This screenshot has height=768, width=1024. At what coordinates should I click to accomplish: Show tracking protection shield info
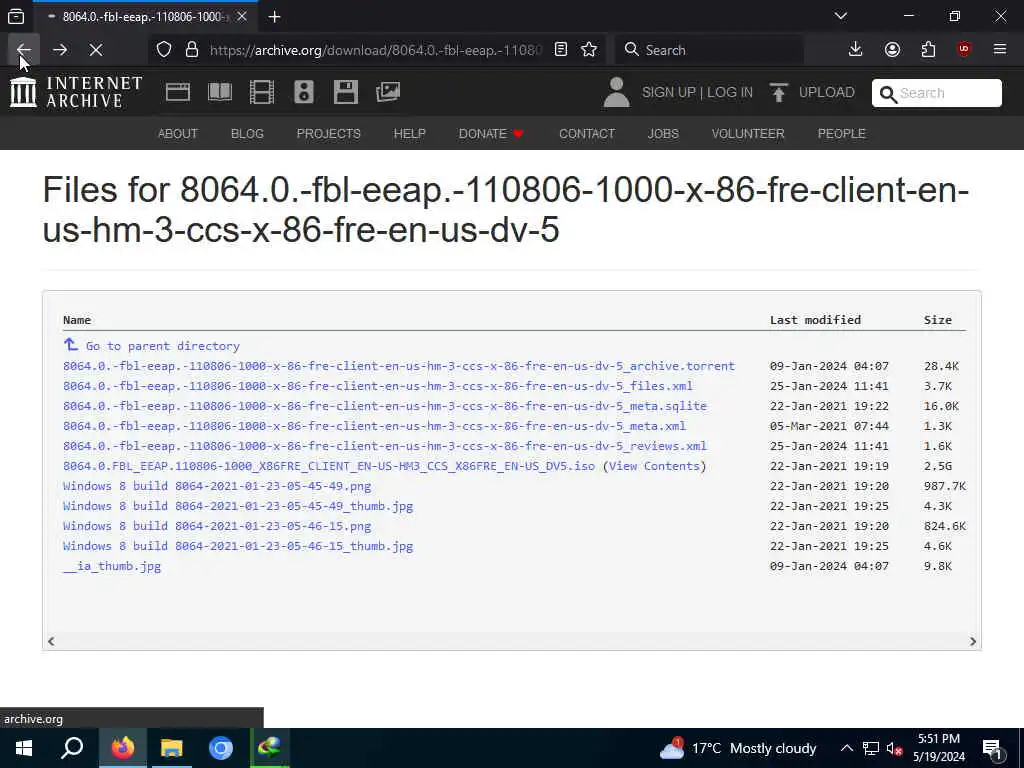pos(164,50)
